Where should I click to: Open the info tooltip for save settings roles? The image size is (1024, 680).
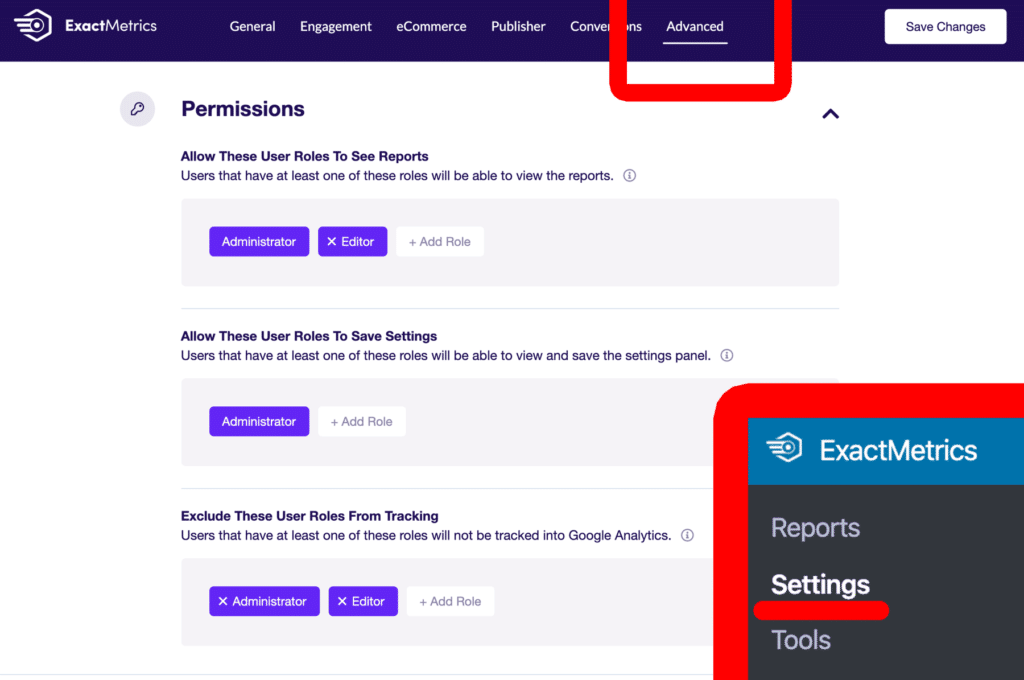click(x=726, y=355)
